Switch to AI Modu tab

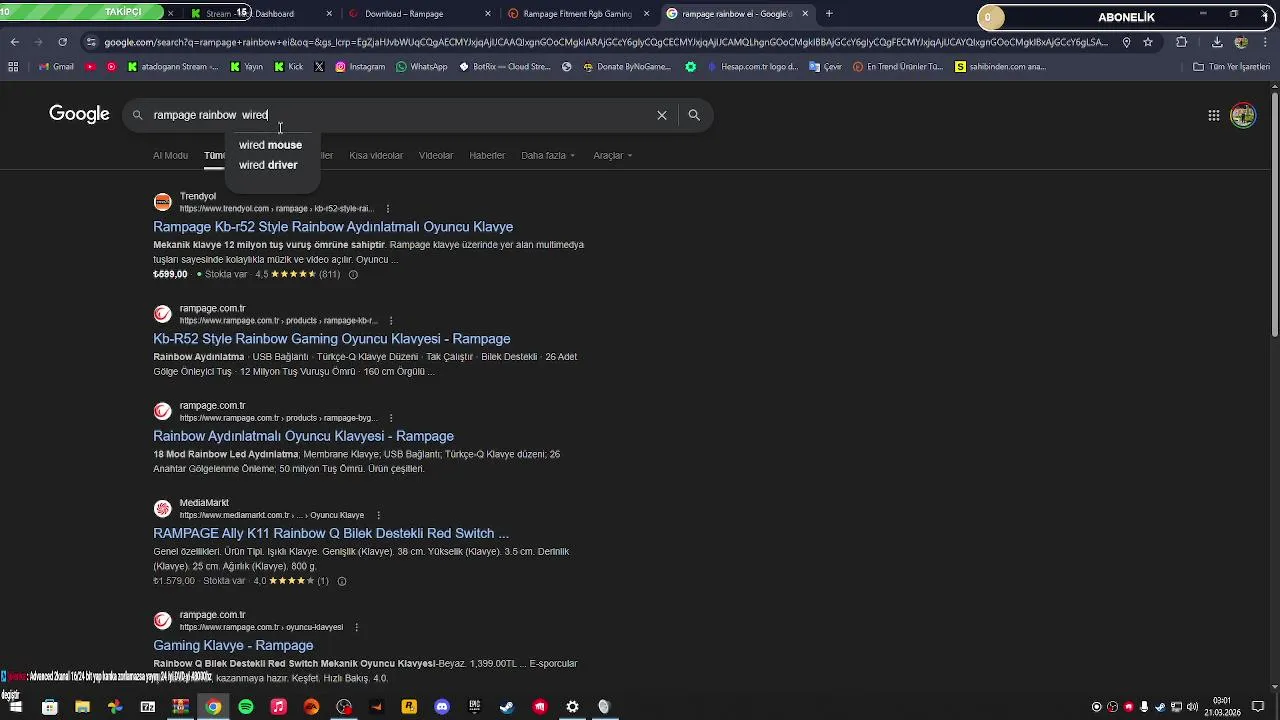coord(170,156)
